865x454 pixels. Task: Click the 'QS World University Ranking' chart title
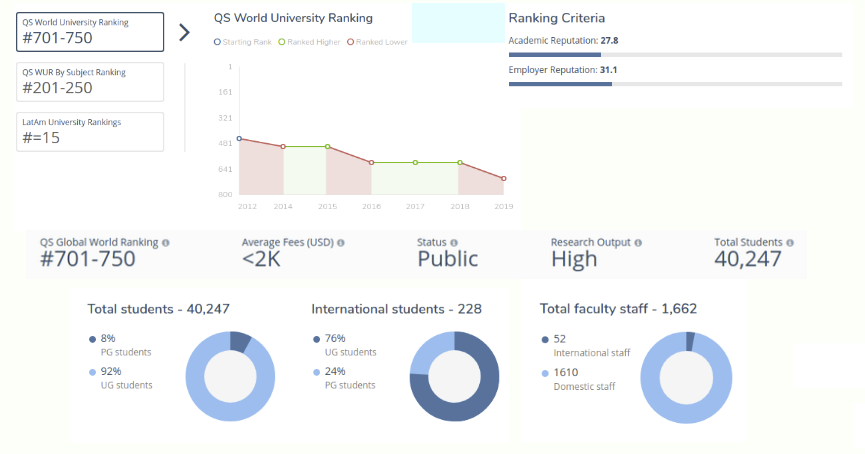pyautogui.click(x=293, y=18)
